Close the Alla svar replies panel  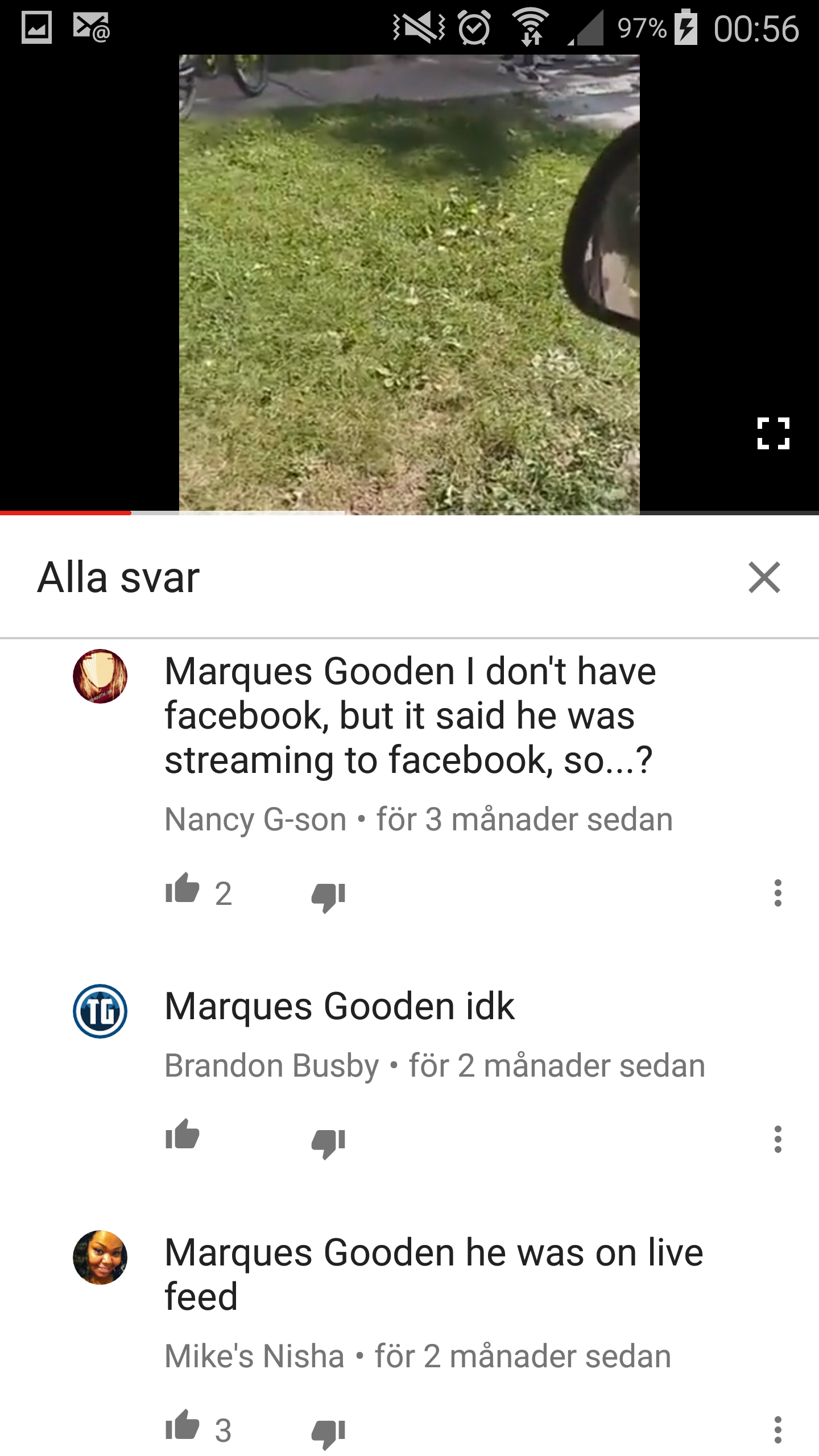pos(764,577)
